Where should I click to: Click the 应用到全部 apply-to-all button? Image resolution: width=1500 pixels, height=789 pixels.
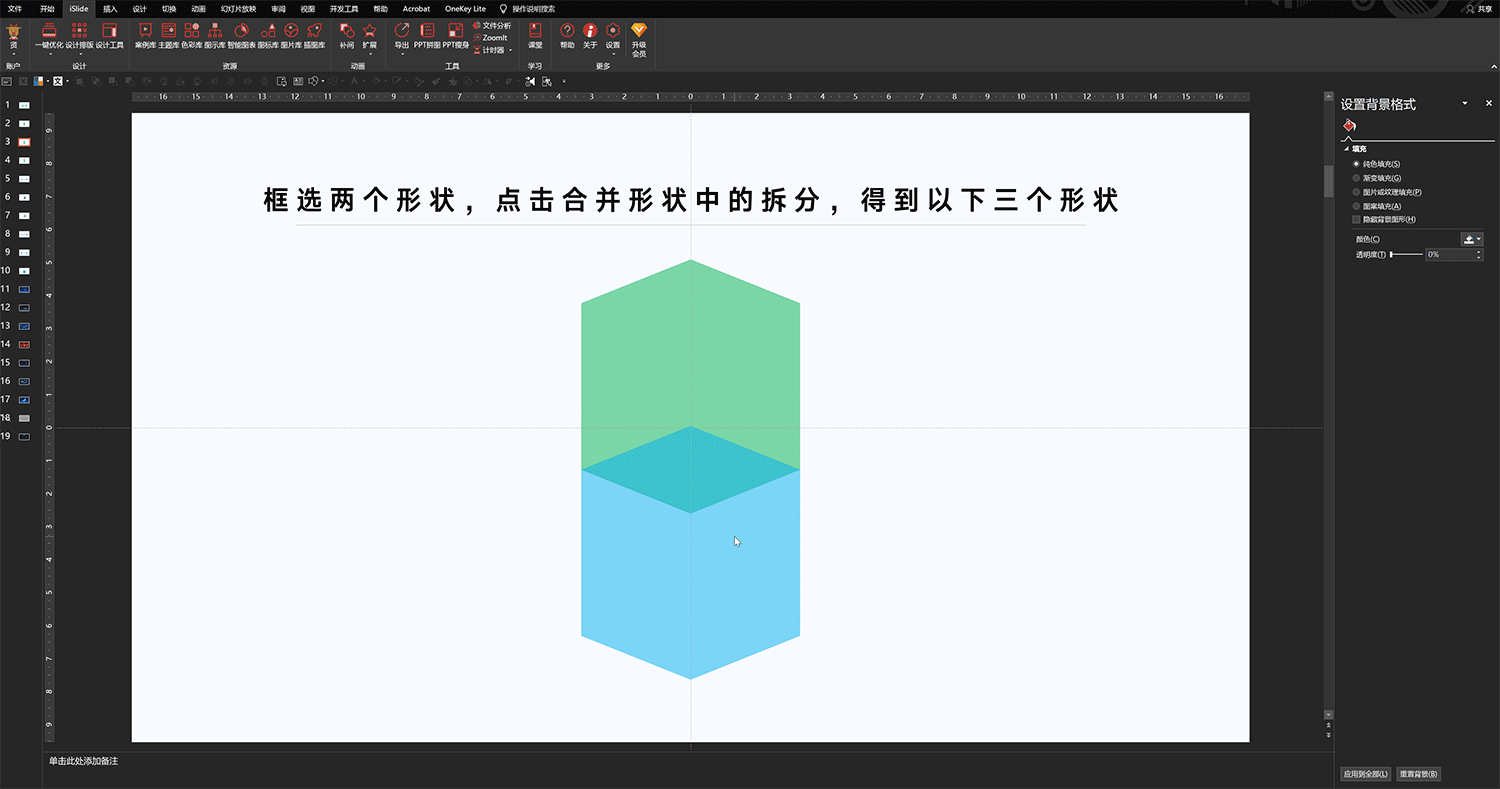click(x=1365, y=773)
